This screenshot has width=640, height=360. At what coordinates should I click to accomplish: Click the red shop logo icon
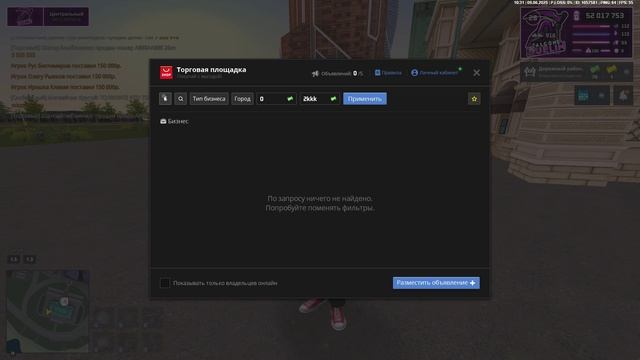[166, 72]
